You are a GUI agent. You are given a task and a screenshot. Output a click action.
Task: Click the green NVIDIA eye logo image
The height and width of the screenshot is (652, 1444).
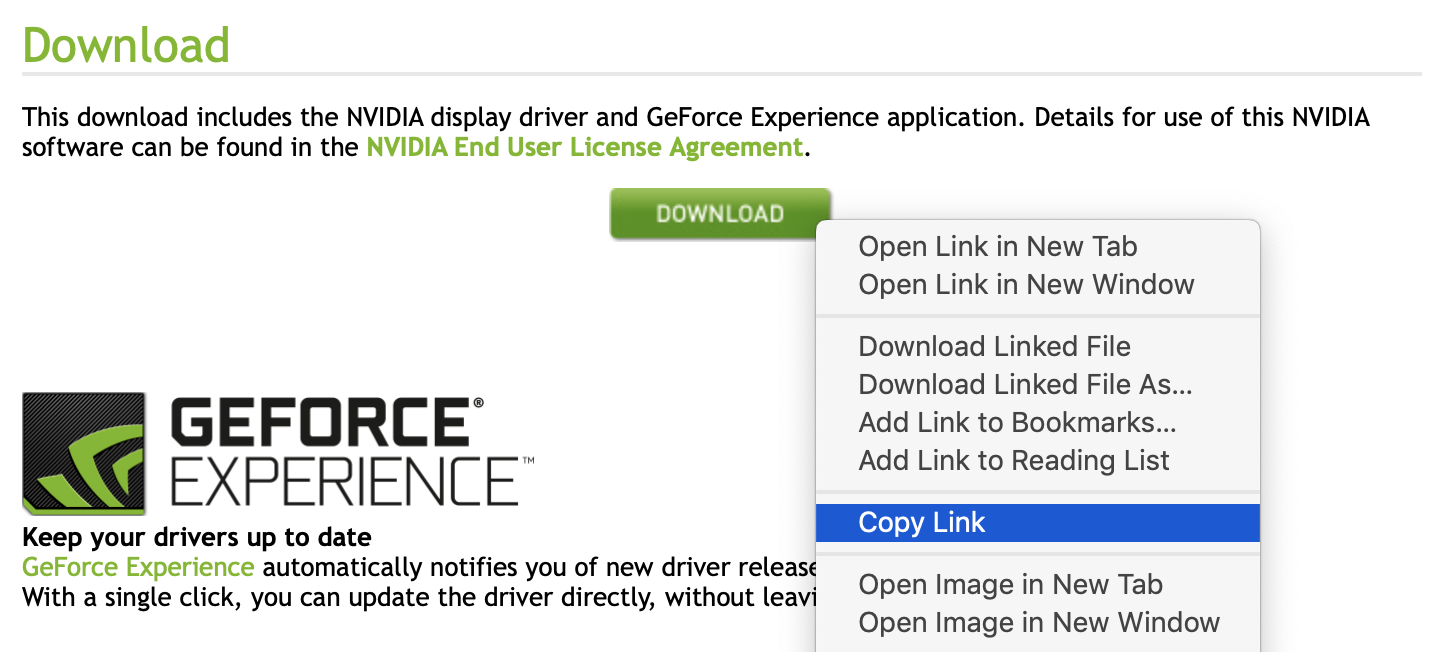coord(83,453)
